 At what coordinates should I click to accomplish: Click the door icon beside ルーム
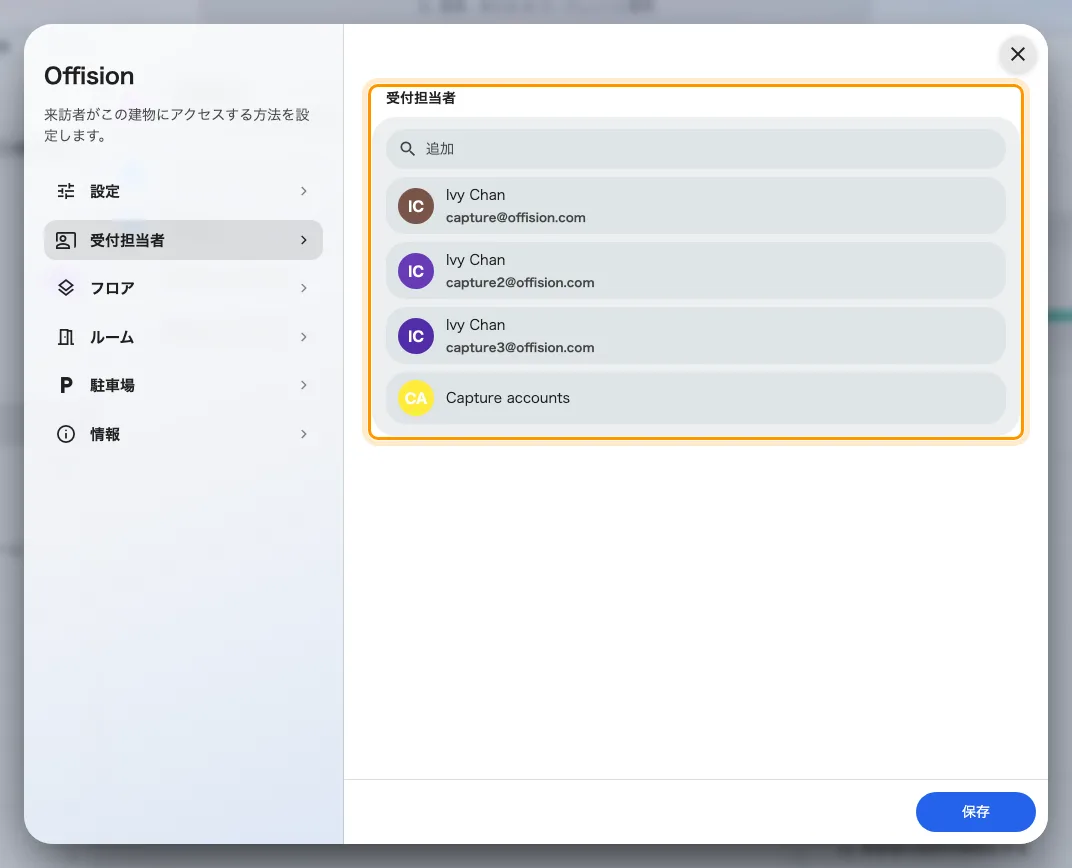(x=66, y=337)
